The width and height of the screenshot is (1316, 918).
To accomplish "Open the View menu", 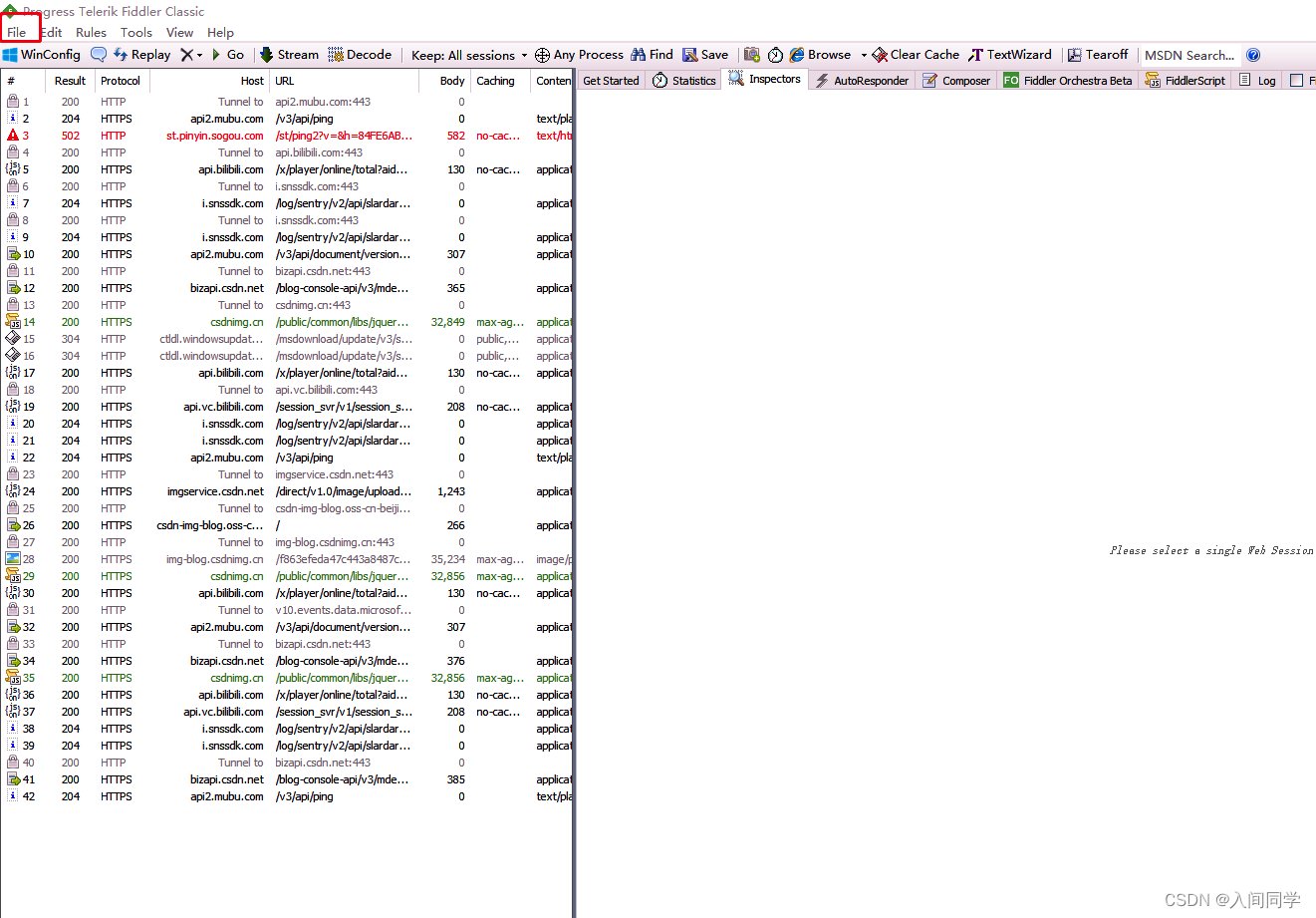I will (x=179, y=32).
